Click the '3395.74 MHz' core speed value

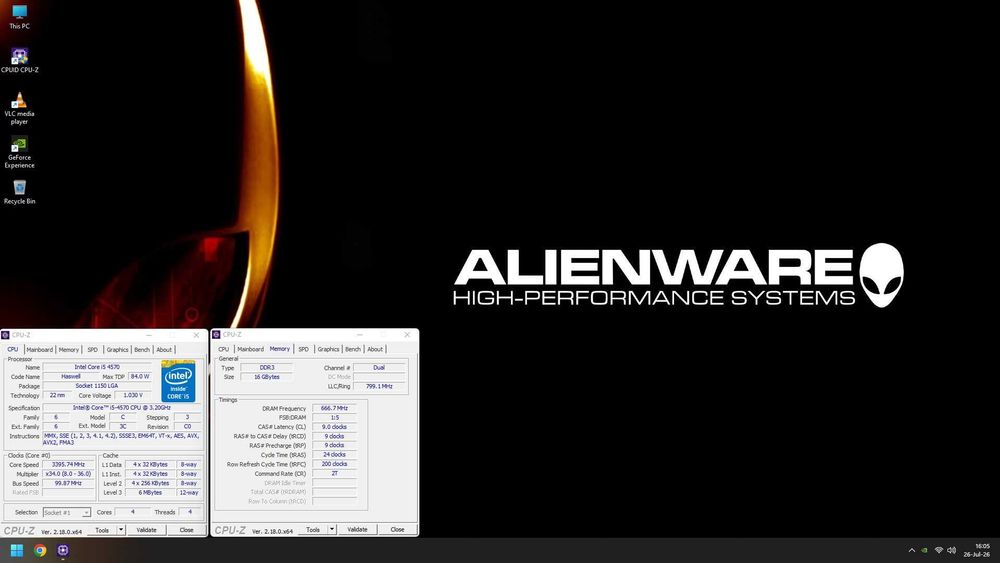68,465
